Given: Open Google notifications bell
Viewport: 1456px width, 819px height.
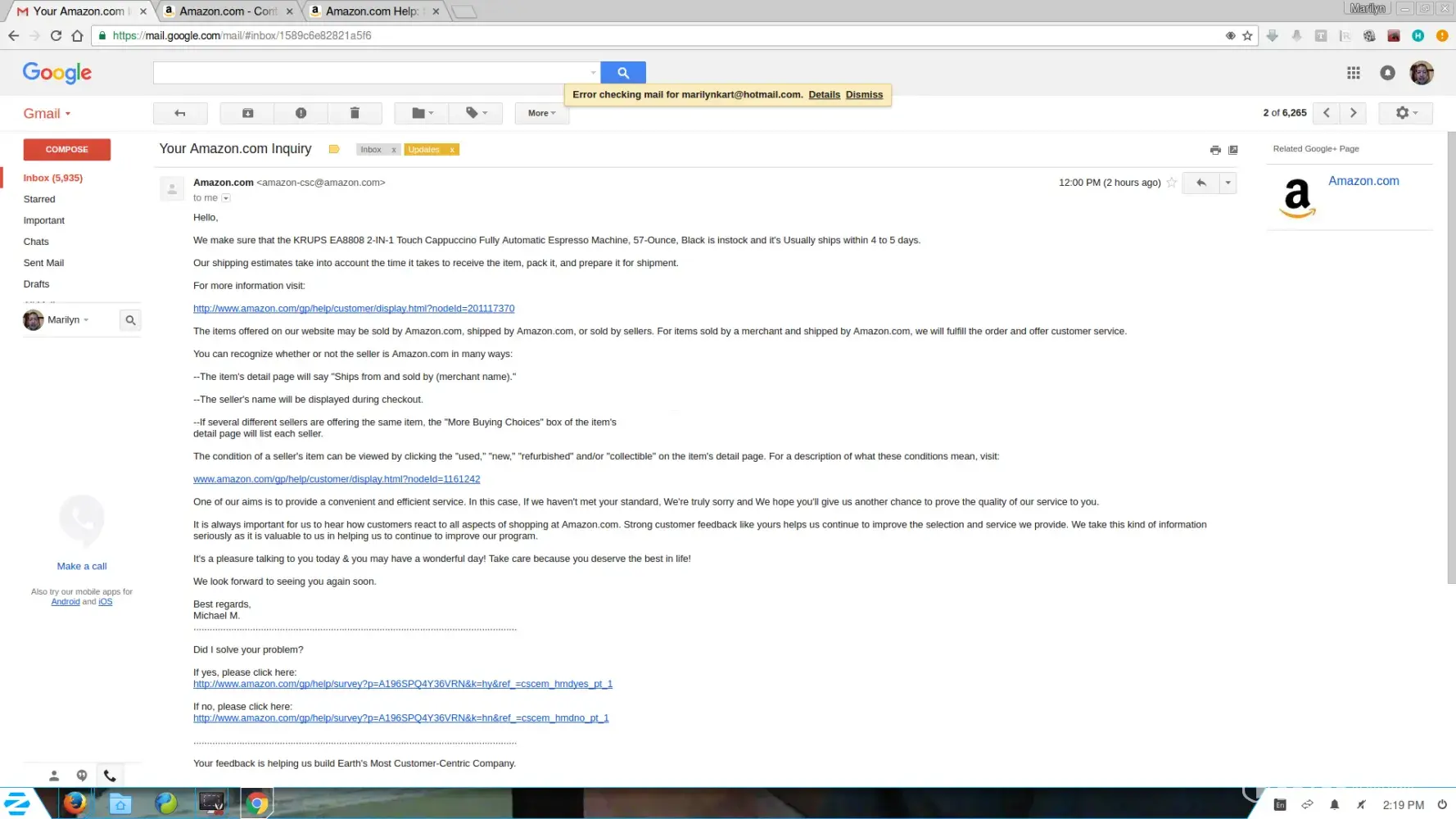Looking at the screenshot, I should click(1387, 73).
